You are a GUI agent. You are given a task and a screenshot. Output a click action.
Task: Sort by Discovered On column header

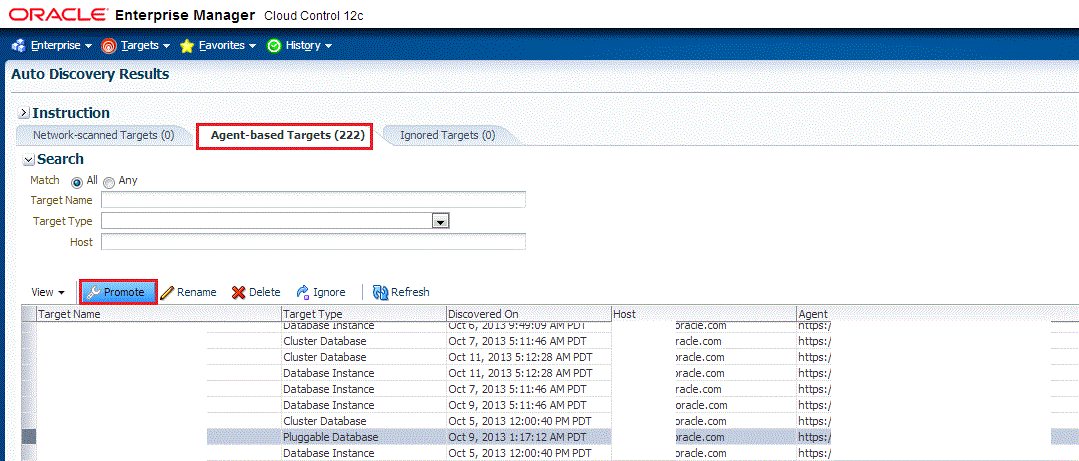(x=528, y=314)
